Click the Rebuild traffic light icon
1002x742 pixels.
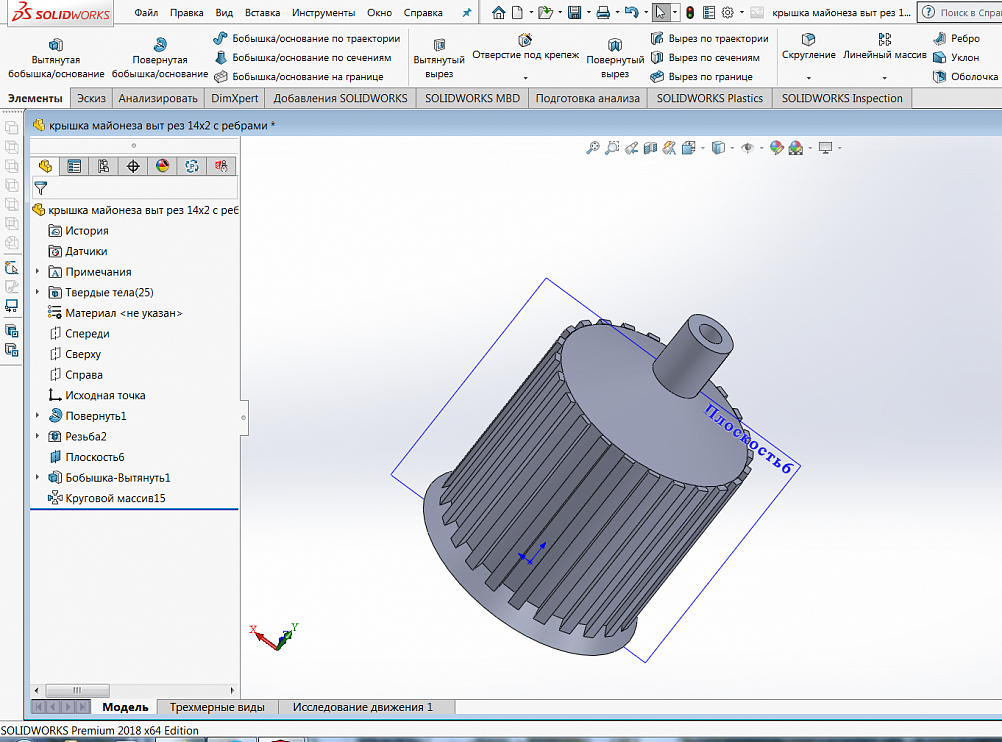pyautogui.click(x=690, y=13)
